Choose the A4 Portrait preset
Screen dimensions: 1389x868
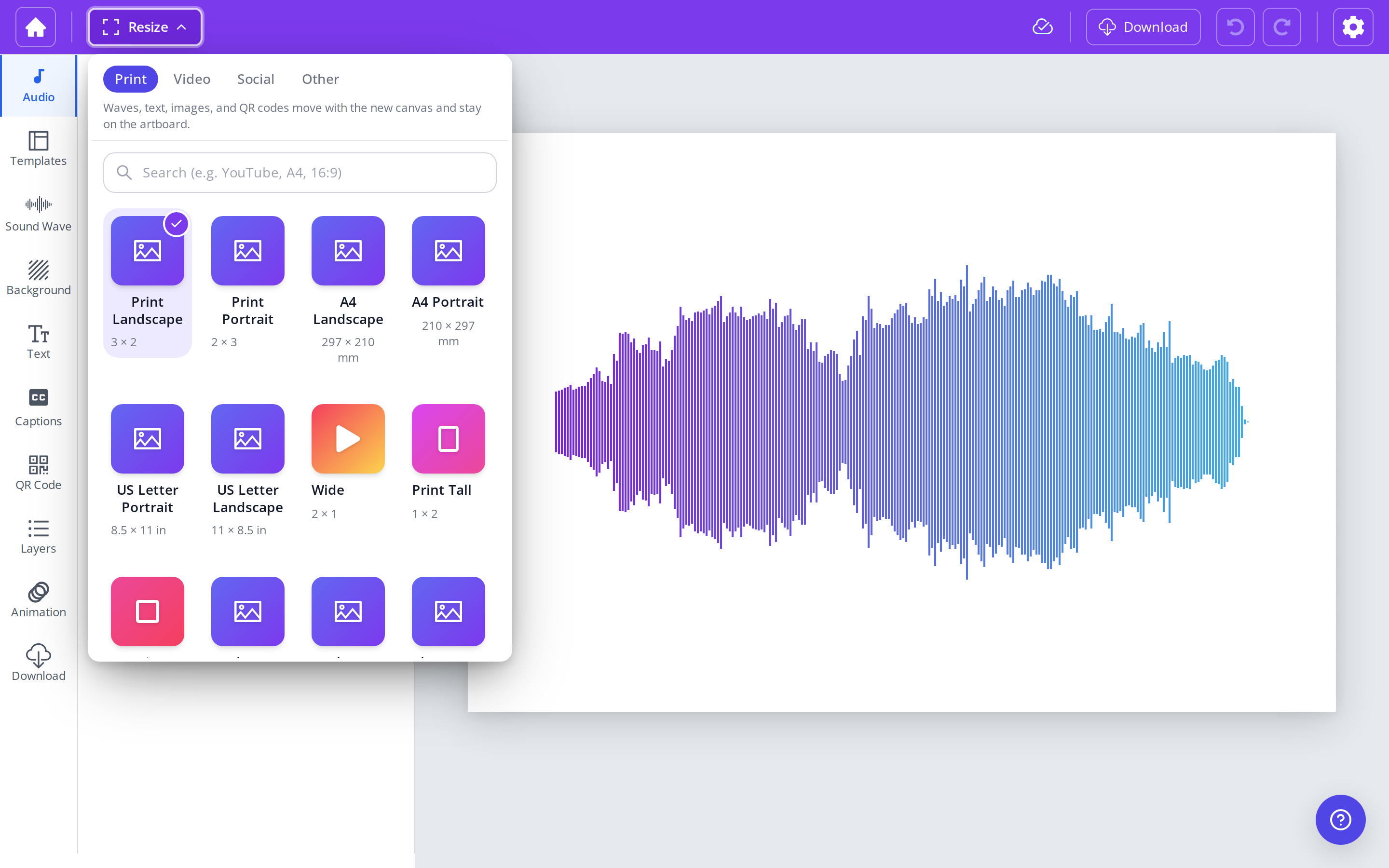448,283
